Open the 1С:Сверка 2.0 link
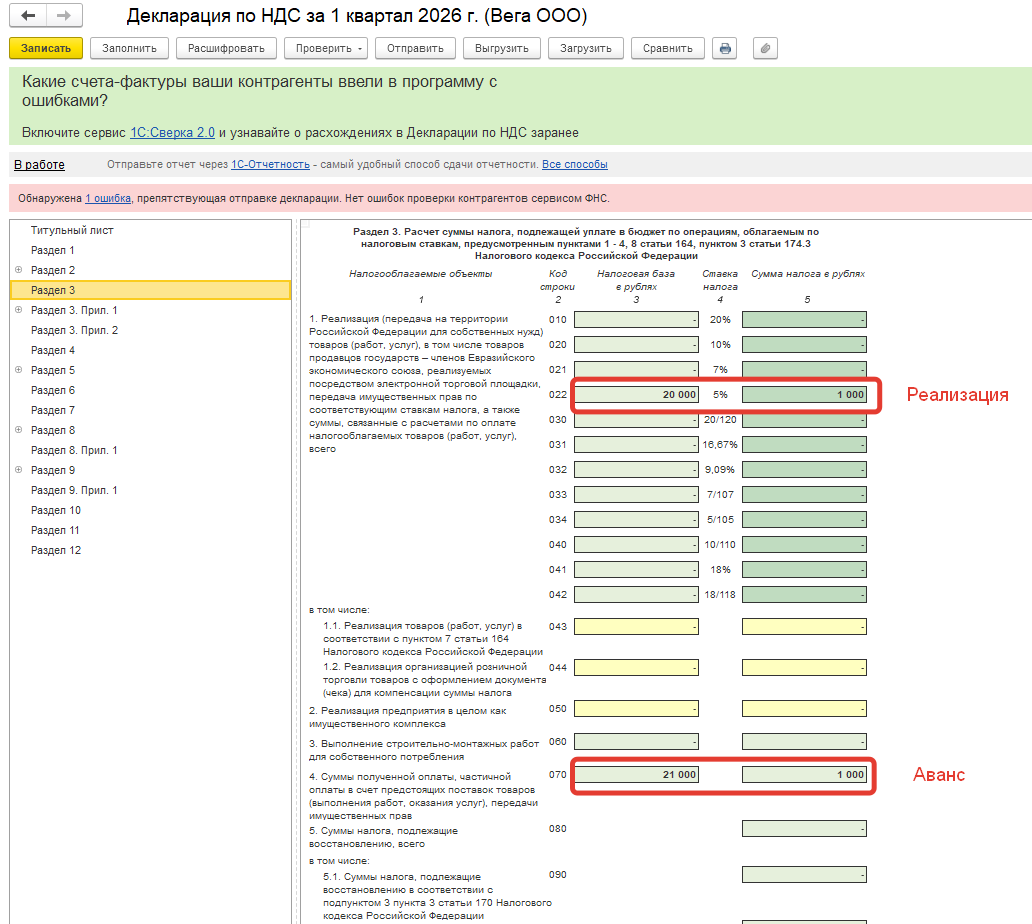The height and width of the screenshot is (924, 1032). 172,132
